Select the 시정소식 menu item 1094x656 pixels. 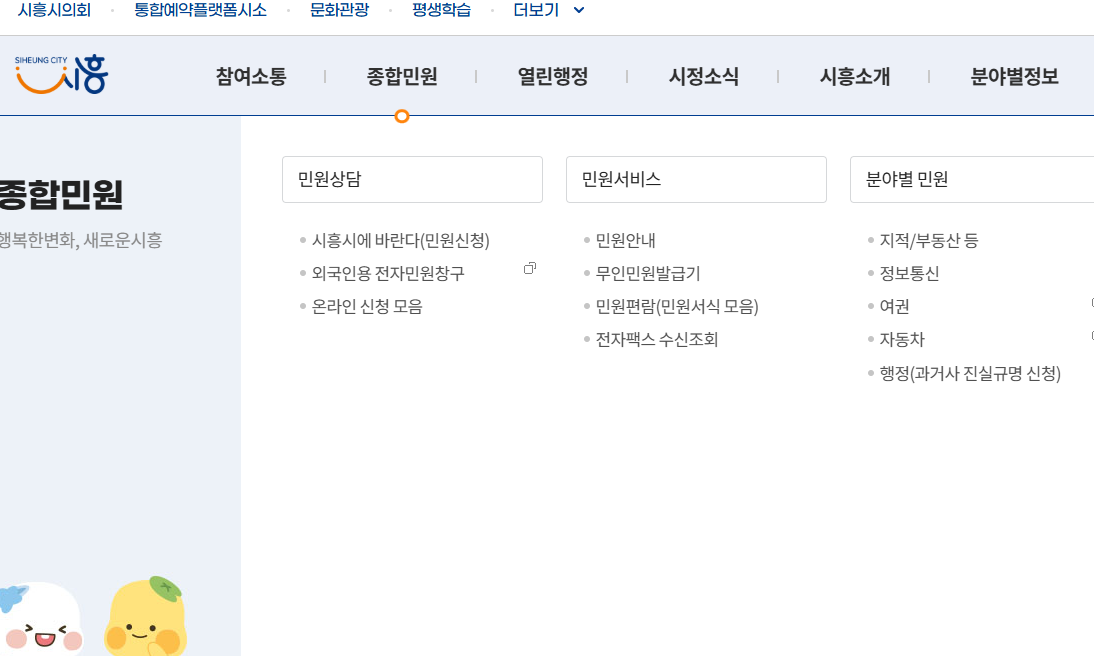point(704,76)
